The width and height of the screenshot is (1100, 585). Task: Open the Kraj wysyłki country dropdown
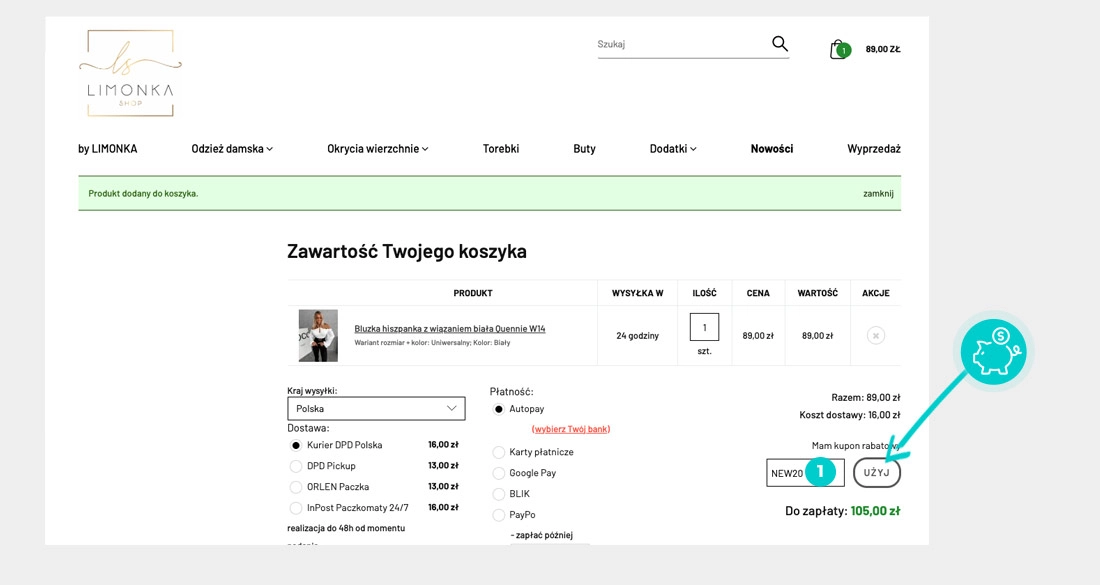tap(376, 408)
